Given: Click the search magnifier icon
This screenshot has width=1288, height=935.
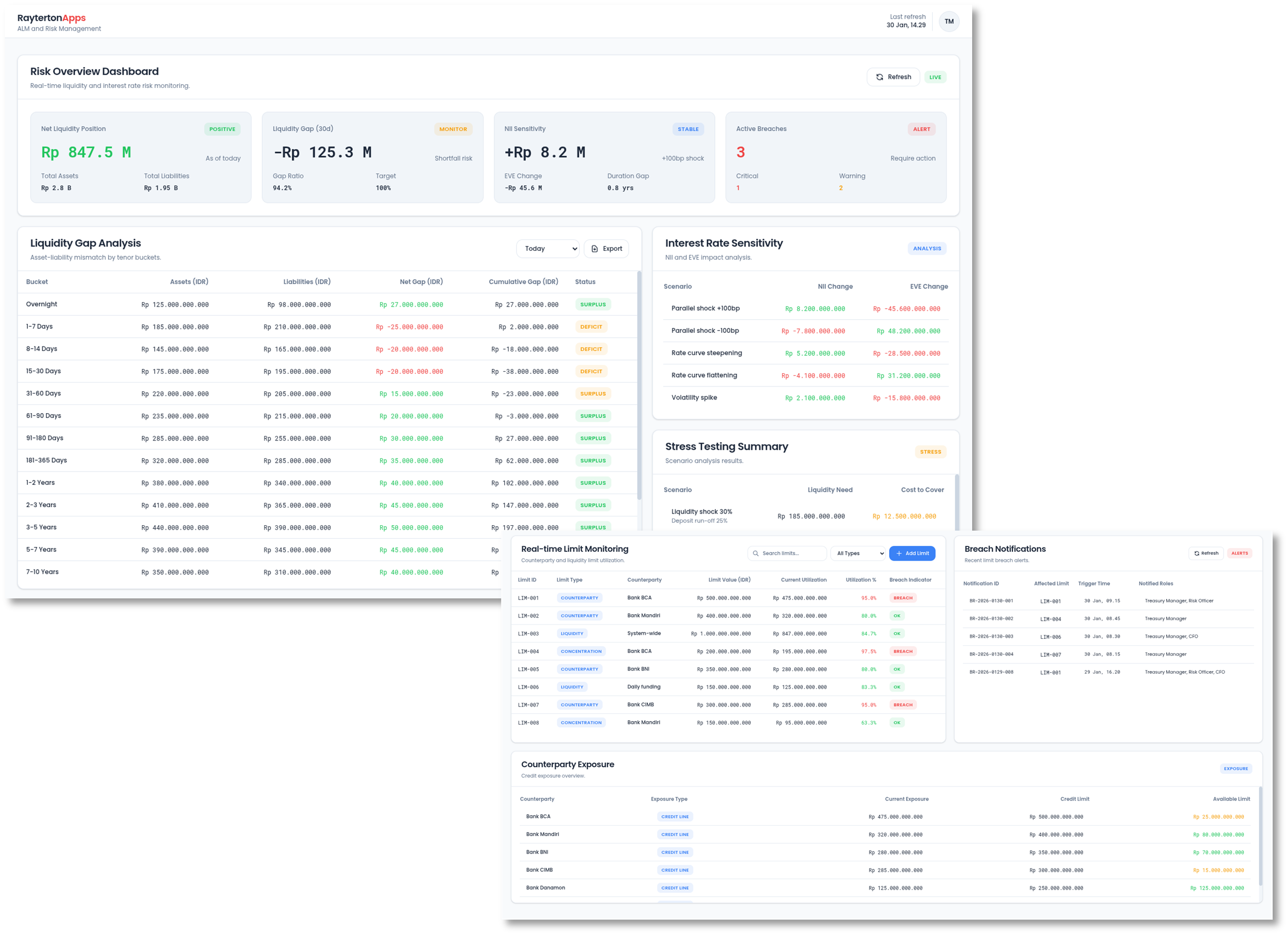Looking at the screenshot, I should pos(755,553).
